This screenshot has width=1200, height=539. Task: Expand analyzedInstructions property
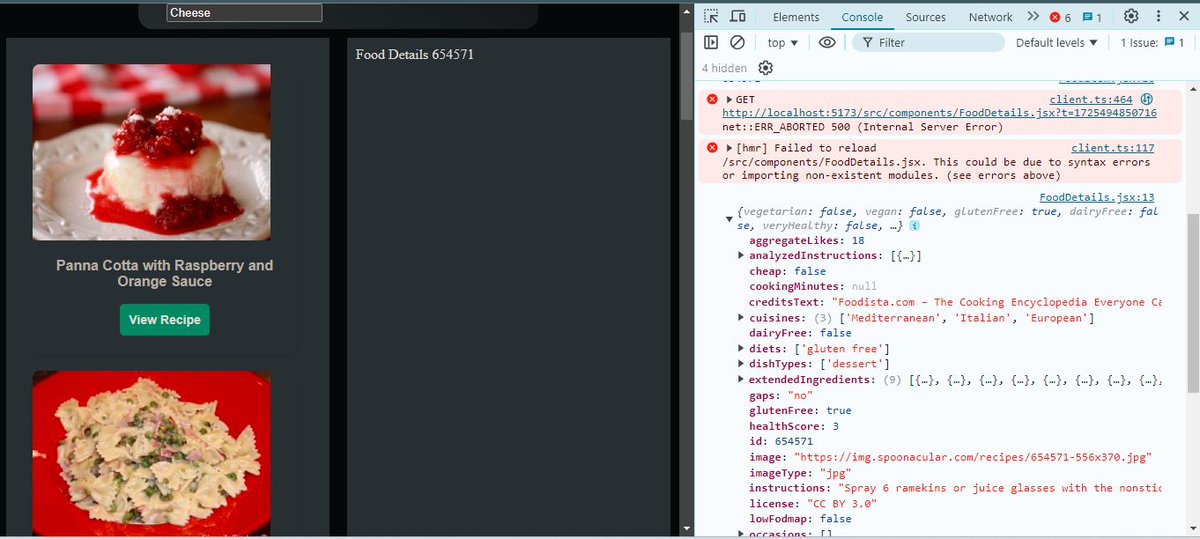[x=740, y=256]
